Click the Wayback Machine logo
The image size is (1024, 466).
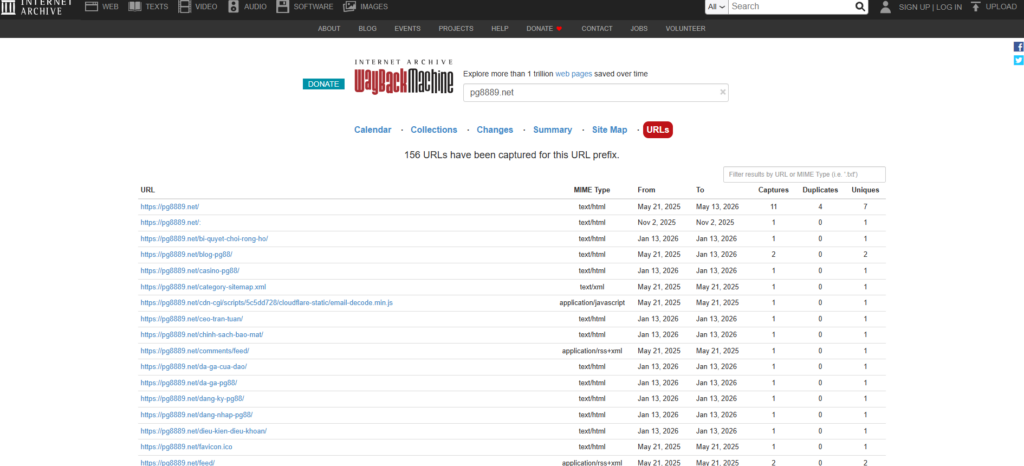coord(404,76)
